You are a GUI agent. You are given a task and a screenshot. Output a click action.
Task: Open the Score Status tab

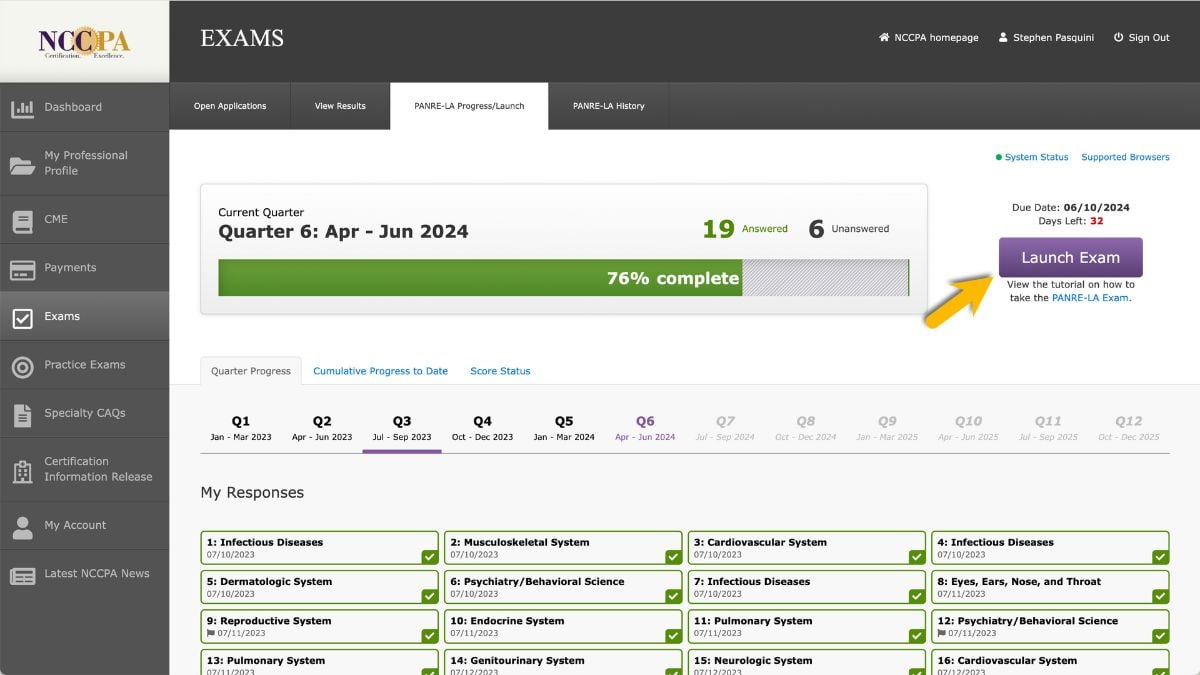(500, 371)
